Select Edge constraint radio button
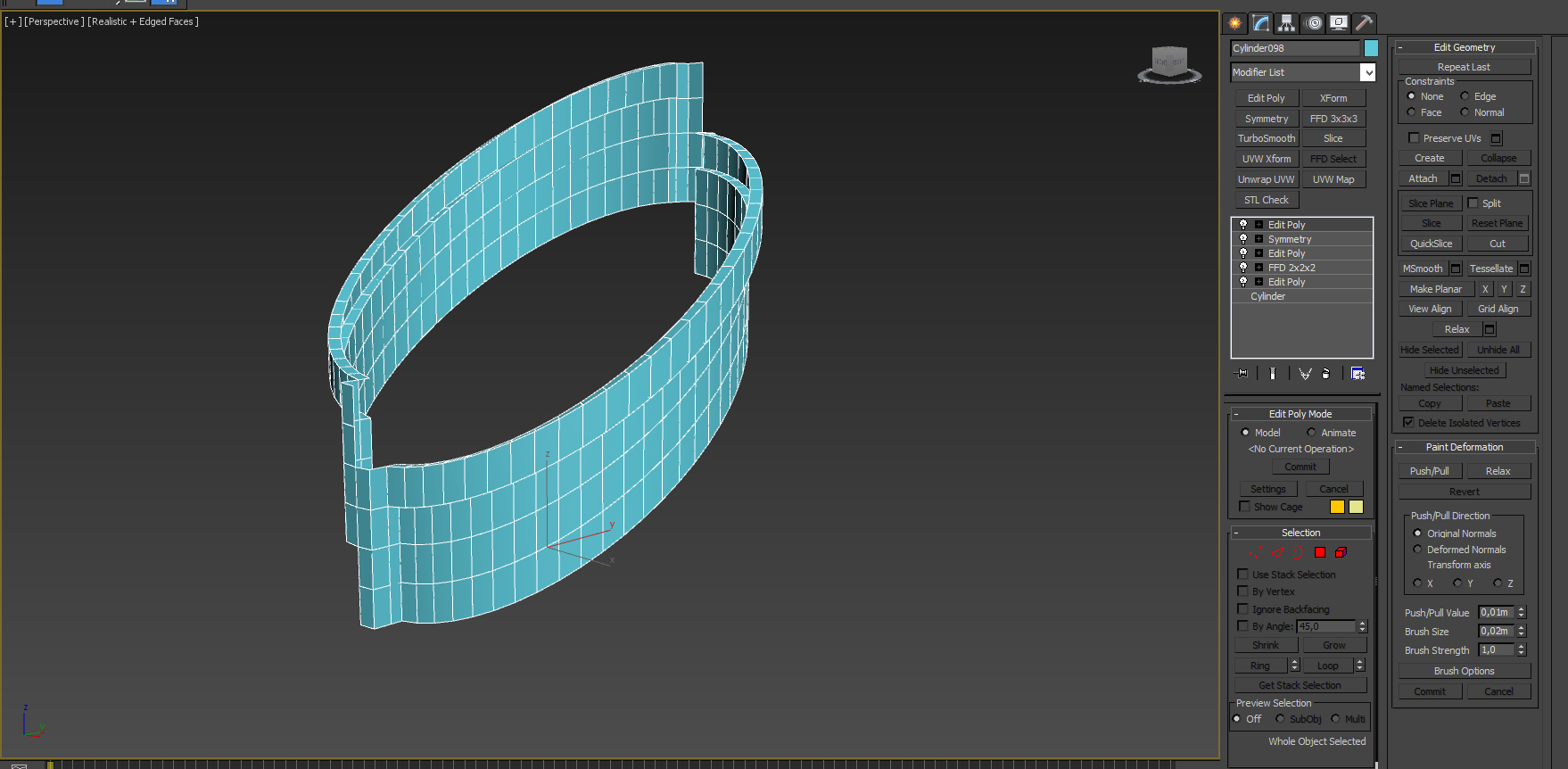Image resolution: width=1568 pixels, height=769 pixels. pyautogui.click(x=1465, y=96)
